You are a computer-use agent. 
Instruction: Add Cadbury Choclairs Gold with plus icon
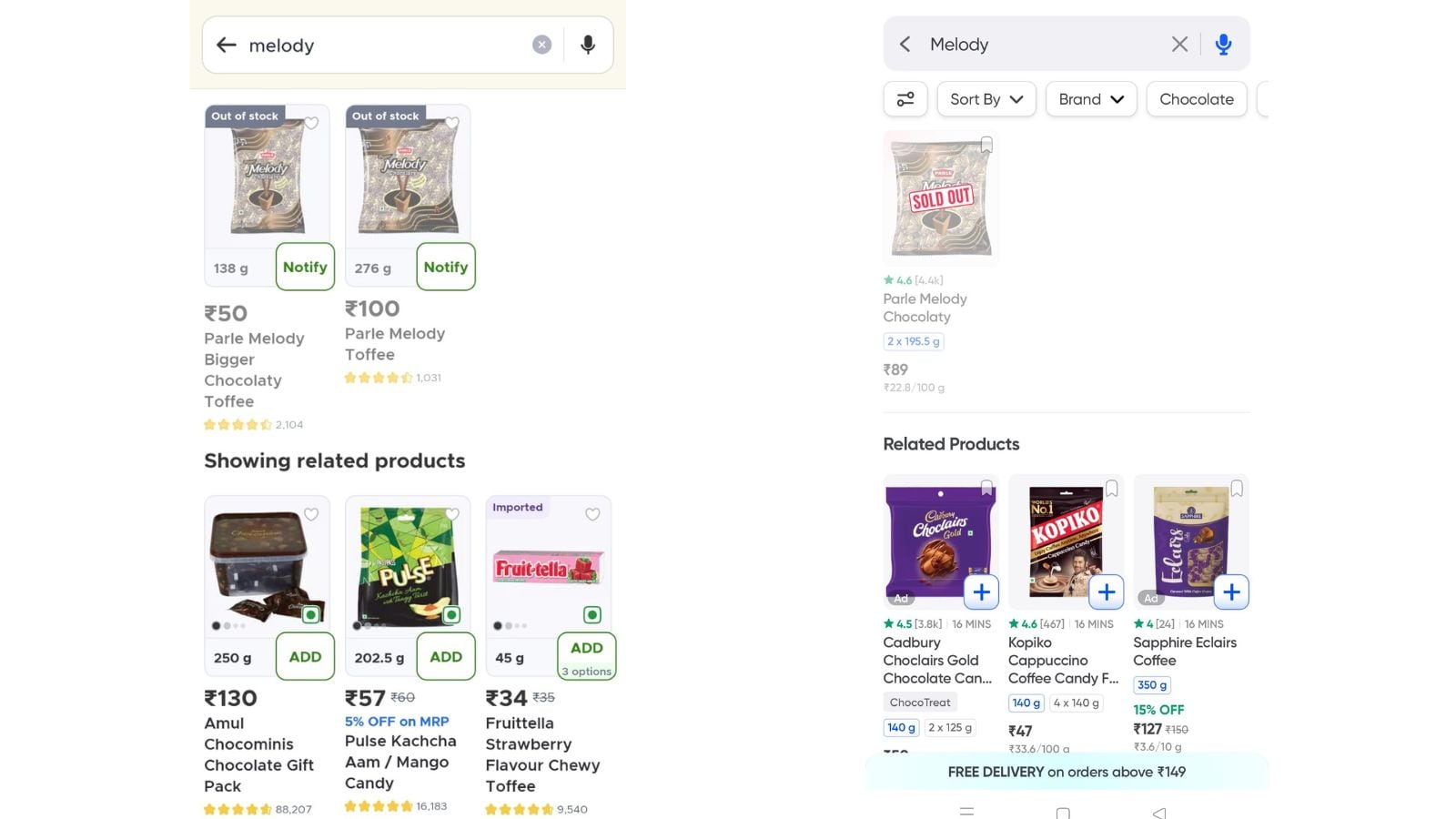981,592
